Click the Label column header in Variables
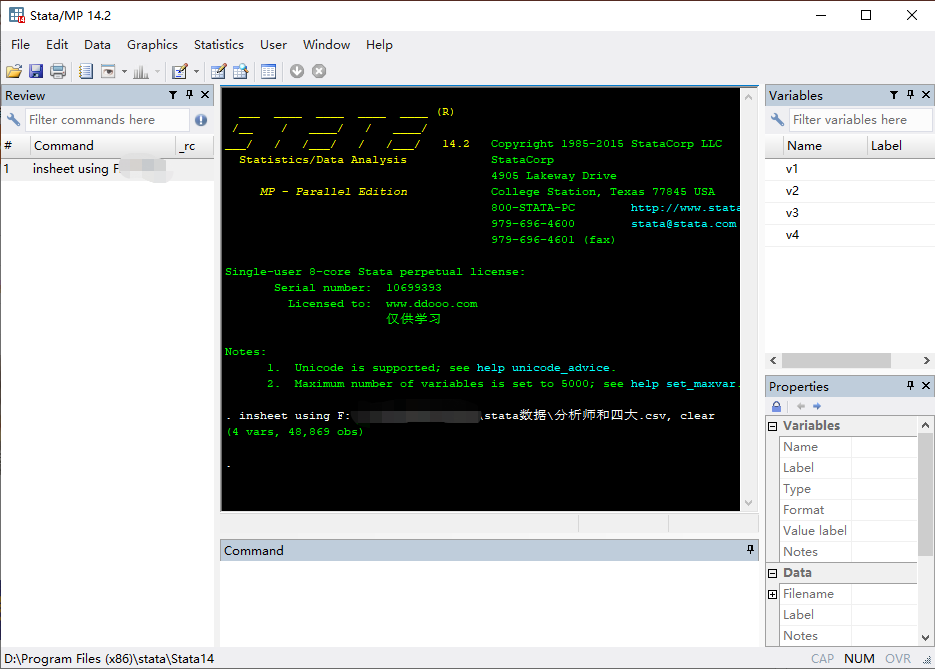 [900, 146]
